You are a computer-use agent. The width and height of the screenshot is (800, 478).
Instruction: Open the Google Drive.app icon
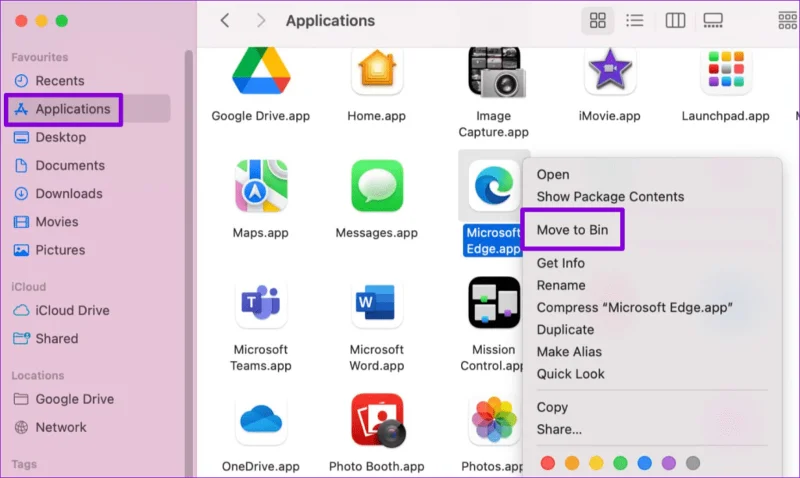(261, 70)
